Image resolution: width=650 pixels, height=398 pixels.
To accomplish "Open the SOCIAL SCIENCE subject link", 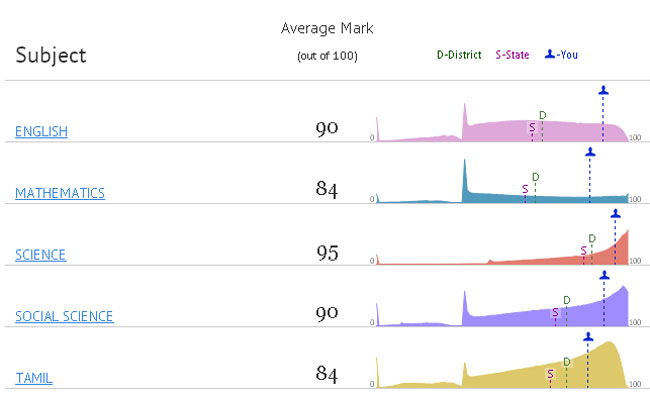I will tap(64, 316).
